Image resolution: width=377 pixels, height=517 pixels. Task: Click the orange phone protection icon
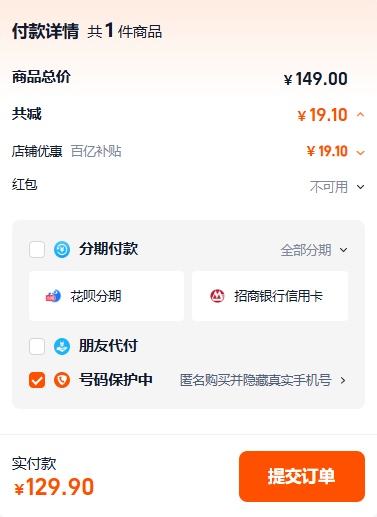[62, 380]
